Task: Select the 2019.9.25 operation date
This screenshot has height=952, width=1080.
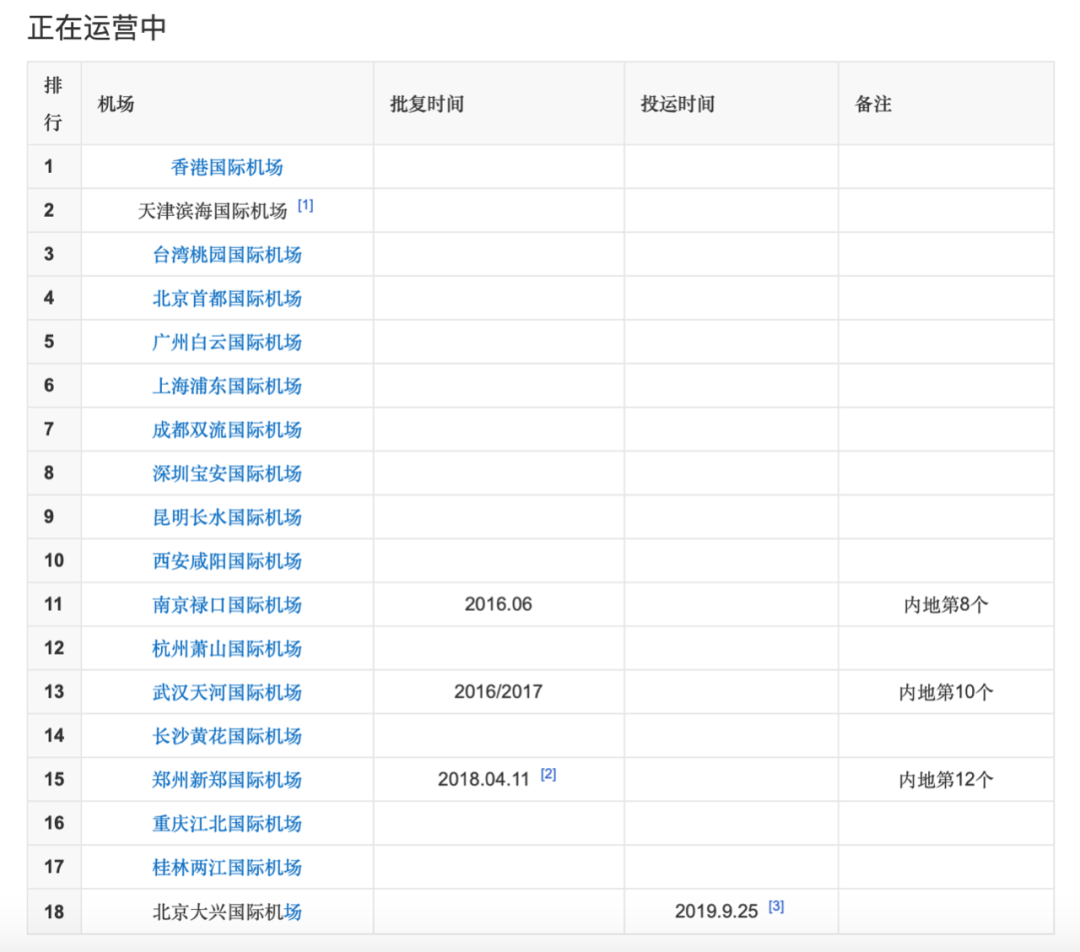Action: pyautogui.click(x=716, y=911)
